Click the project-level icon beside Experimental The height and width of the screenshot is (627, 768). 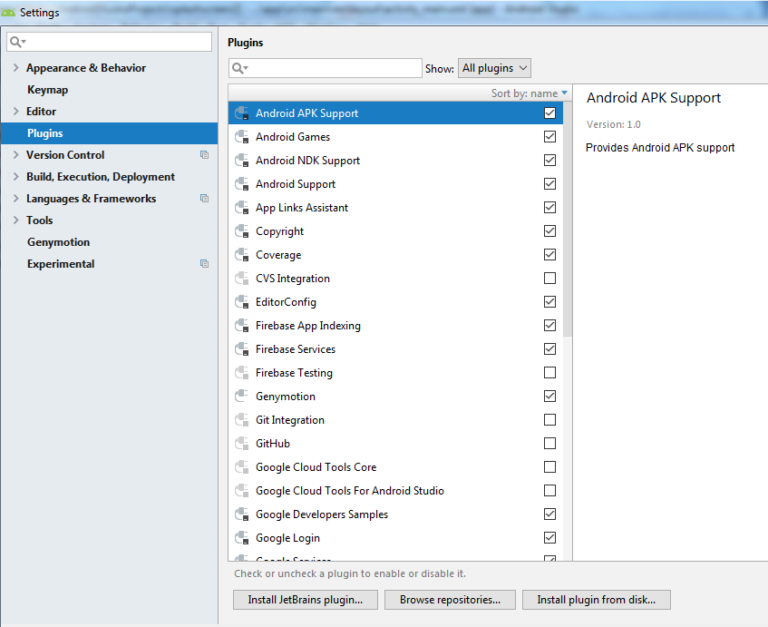[204, 264]
